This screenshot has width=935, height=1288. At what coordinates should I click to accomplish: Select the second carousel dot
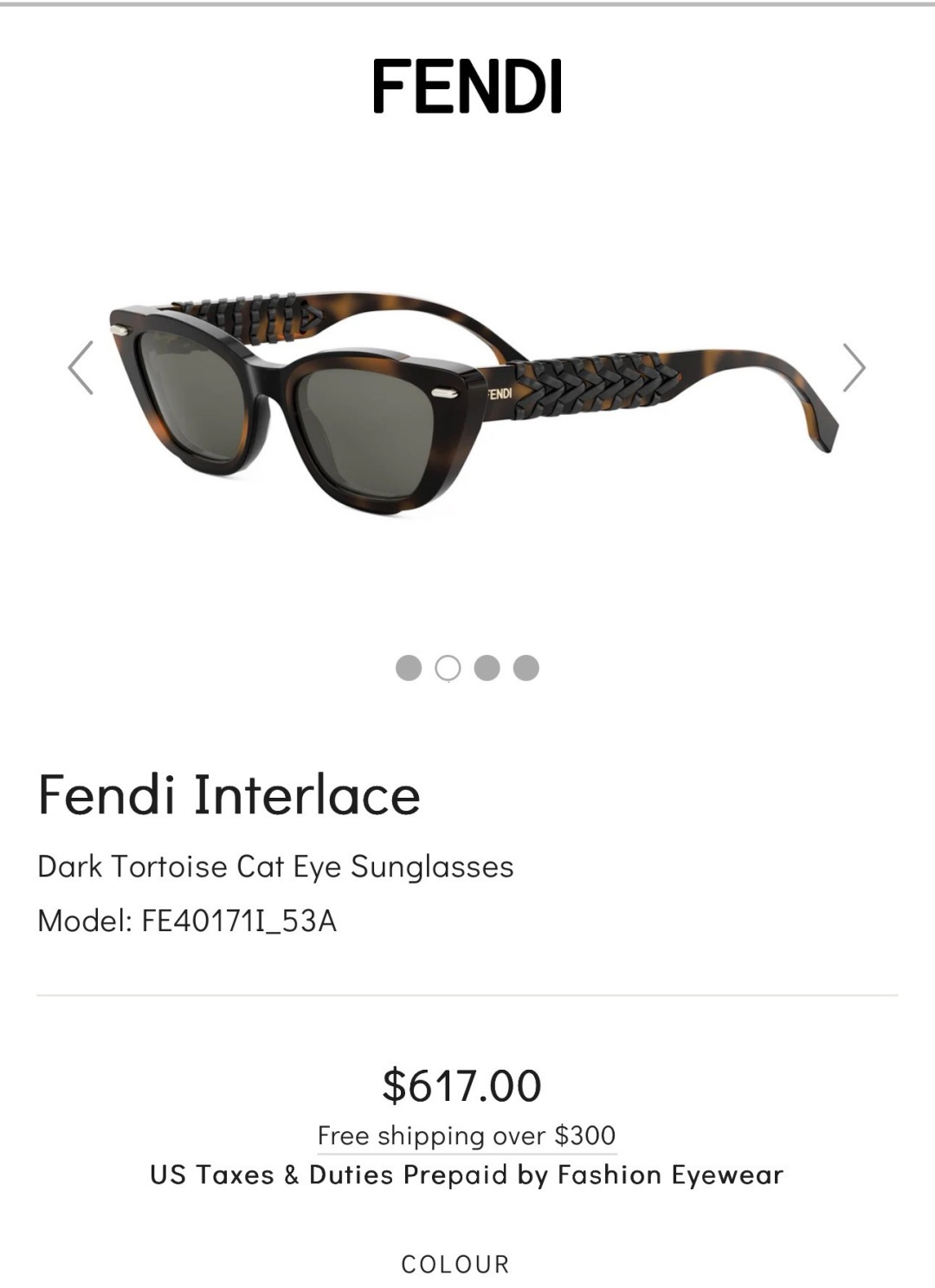[448, 668]
